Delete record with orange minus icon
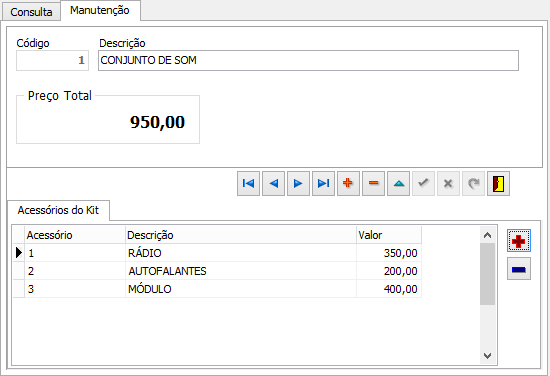Viewport: 550px width, 376px height. tap(373, 183)
